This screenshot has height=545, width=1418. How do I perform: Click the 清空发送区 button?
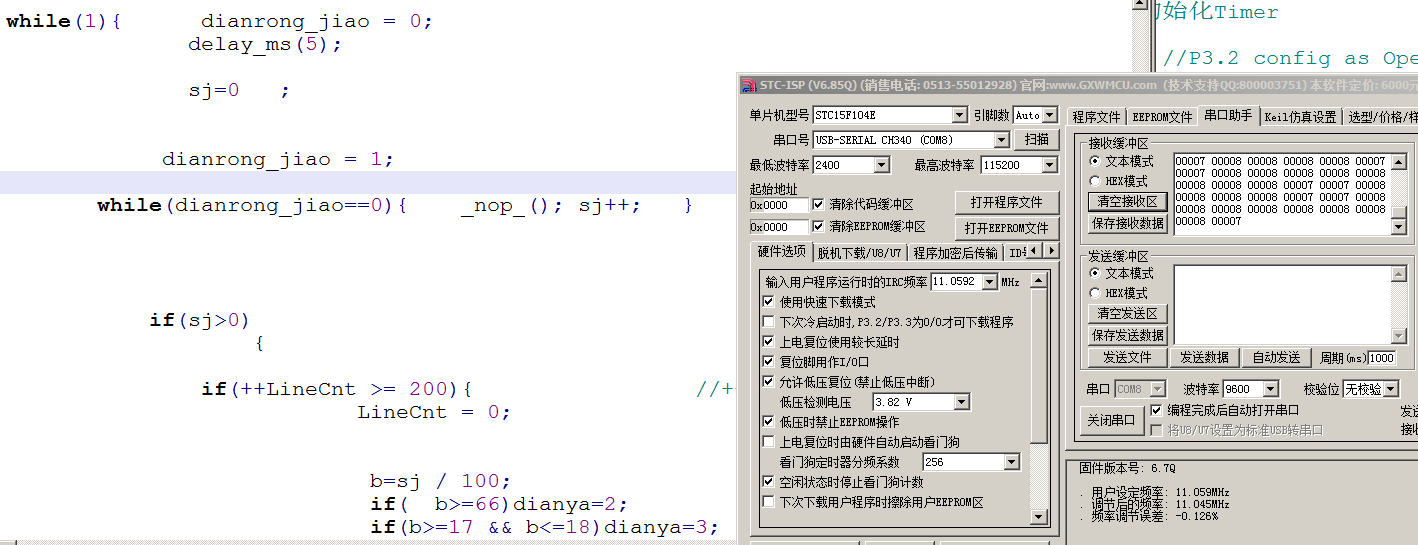pos(1127,314)
